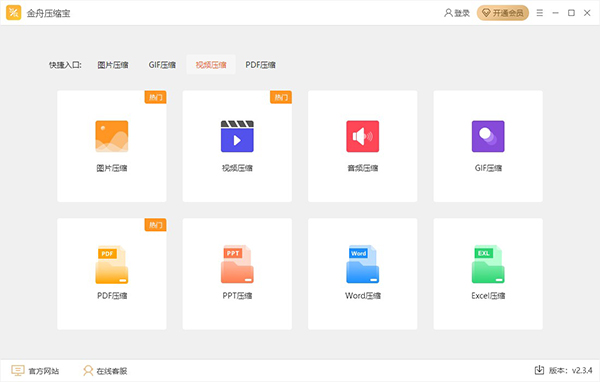
Task: Open the 图片压缩 image compression icon
Action: (112, 136)
